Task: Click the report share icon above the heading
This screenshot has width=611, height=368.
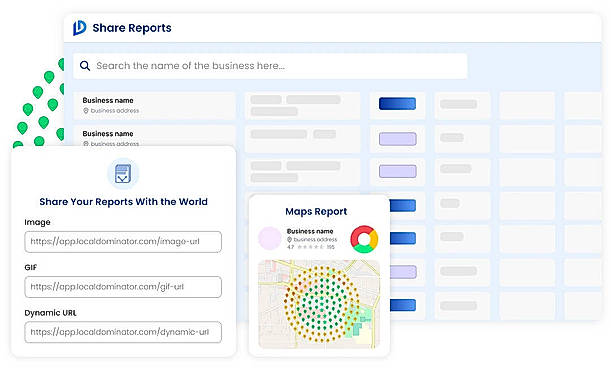Action: (x=123, y=173)
